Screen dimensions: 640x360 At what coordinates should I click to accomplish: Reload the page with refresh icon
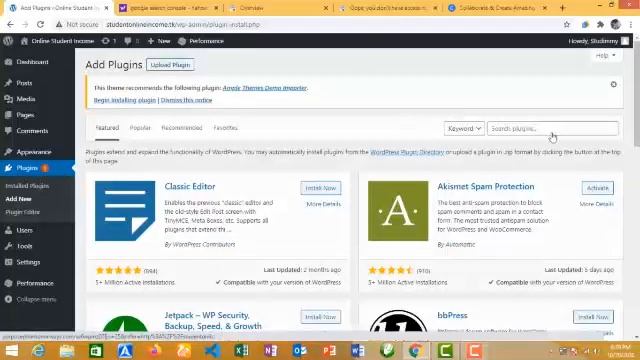(40, 24)
